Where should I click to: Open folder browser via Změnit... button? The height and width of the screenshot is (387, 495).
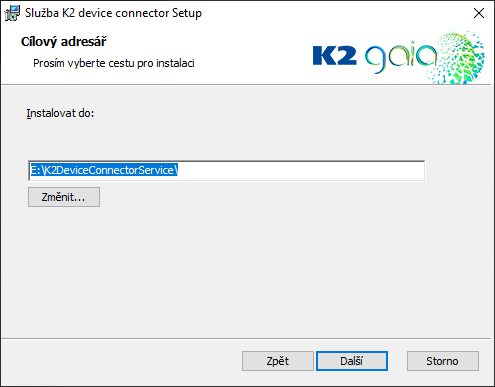pyautogui.click(x=64, y=197)
